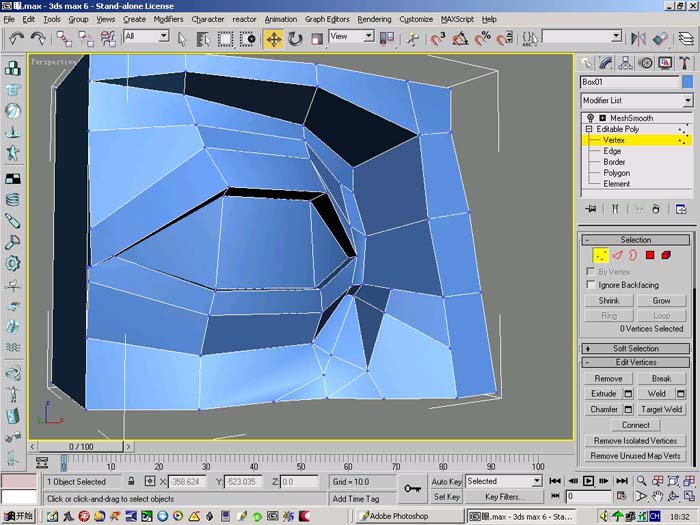Open the Selected key mode dropdown
This screenshot has width=700, height=525.
[537, 481]
